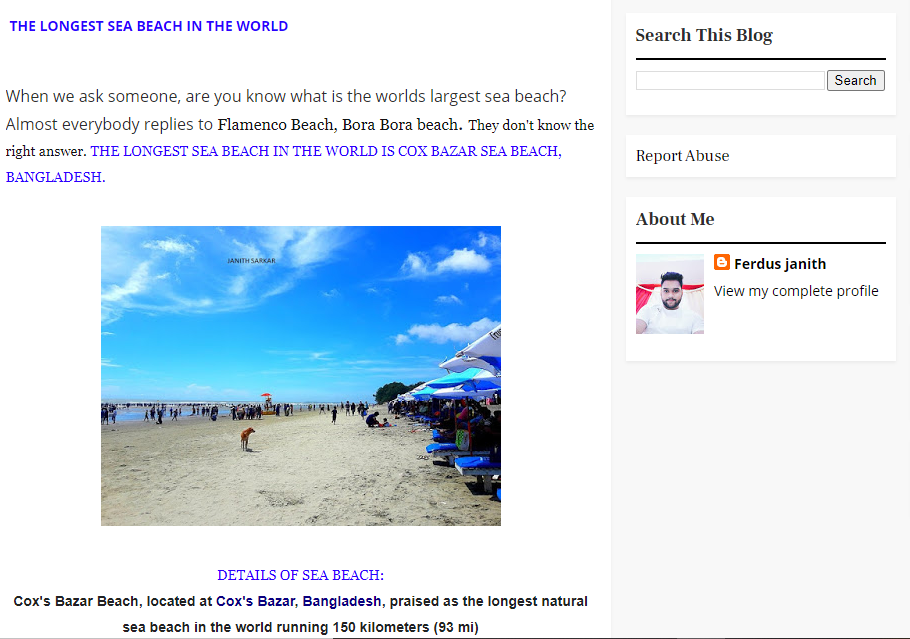Follow the Cox's Bazar hyperlink
The width and height of the screenshot is (910, 639).
(255, 601)
